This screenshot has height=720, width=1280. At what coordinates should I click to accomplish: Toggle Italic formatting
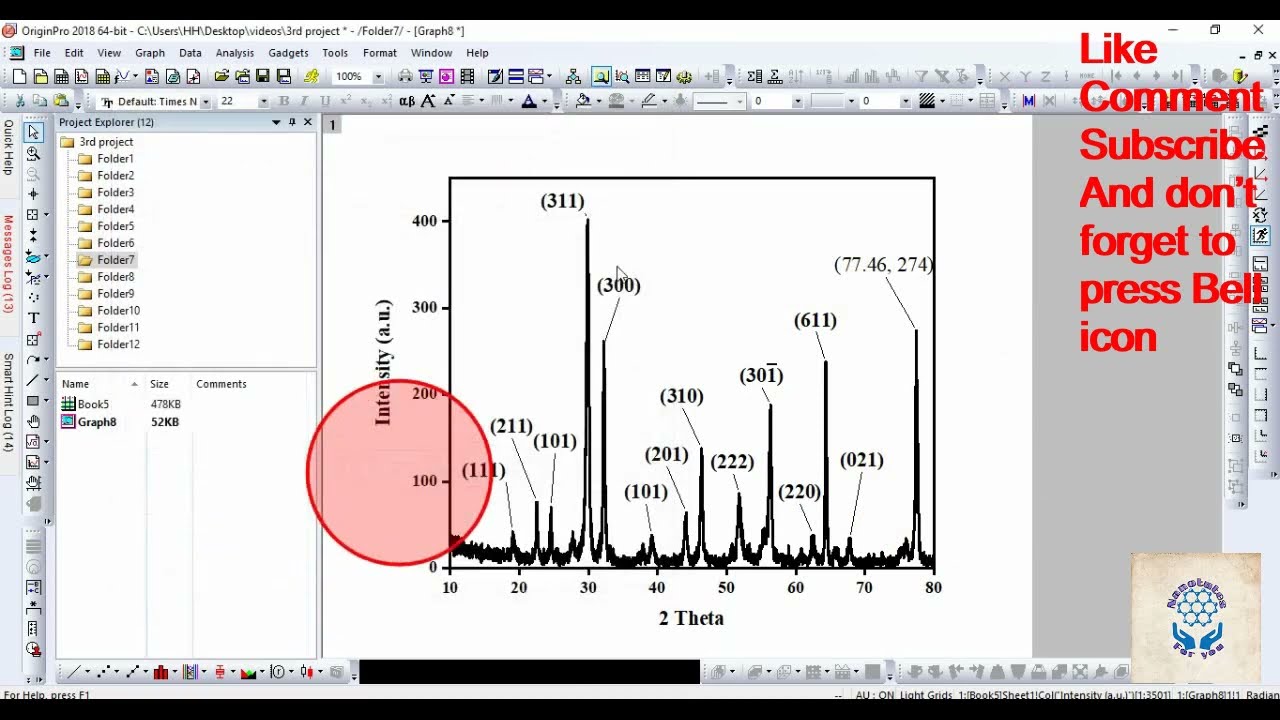[305, 101]
